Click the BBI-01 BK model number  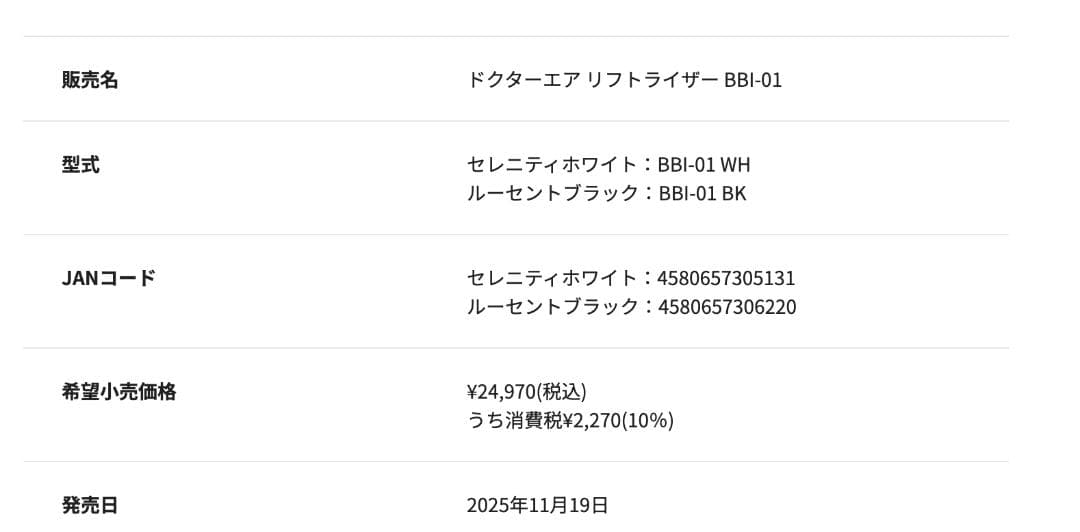pos(702,194)
